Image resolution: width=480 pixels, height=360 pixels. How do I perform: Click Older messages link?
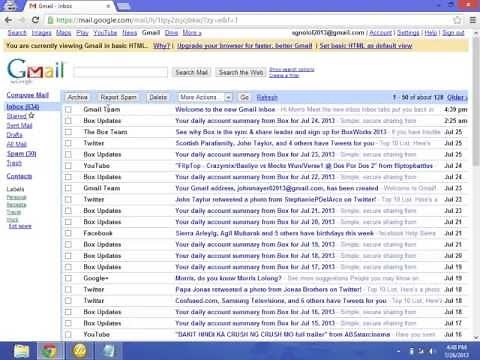[457, 97]
